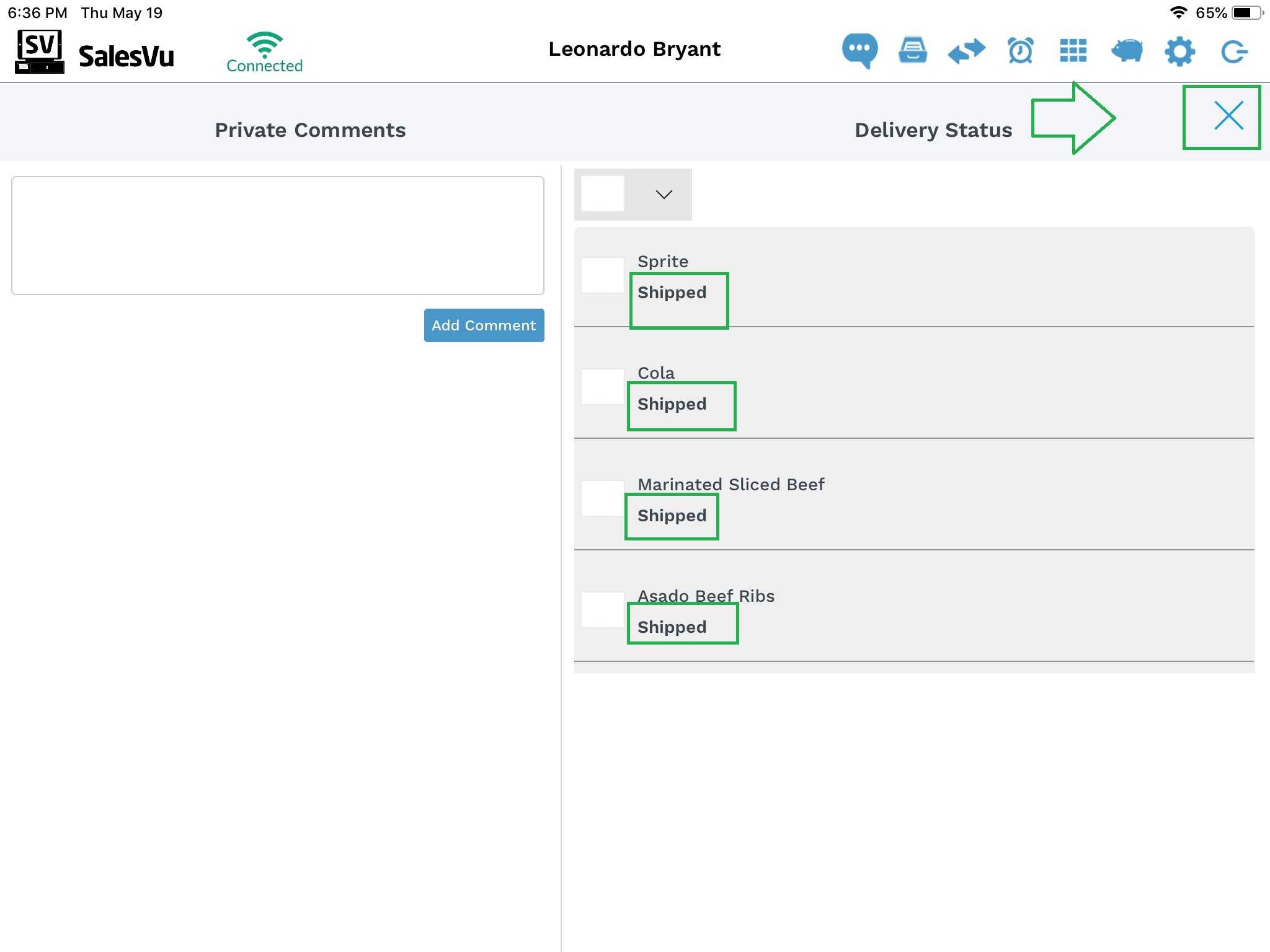Open the alarm clock icon
Screen dimensions: 1270x952
[1020, 51]
